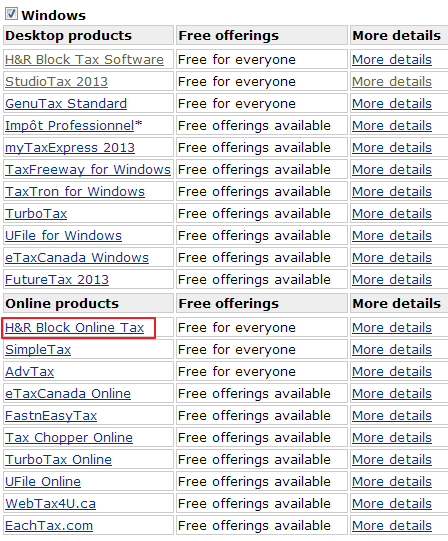Click the Windows section label

(x=53, y=16)
